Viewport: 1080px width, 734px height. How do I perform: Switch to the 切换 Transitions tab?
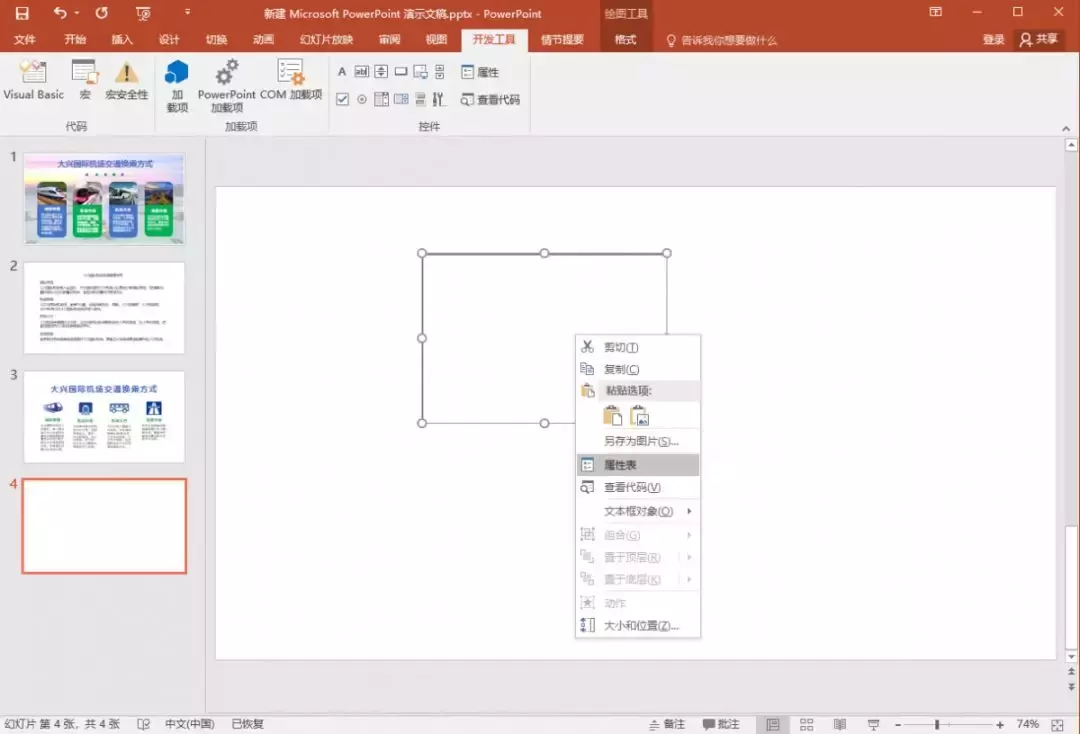(216, 39)
